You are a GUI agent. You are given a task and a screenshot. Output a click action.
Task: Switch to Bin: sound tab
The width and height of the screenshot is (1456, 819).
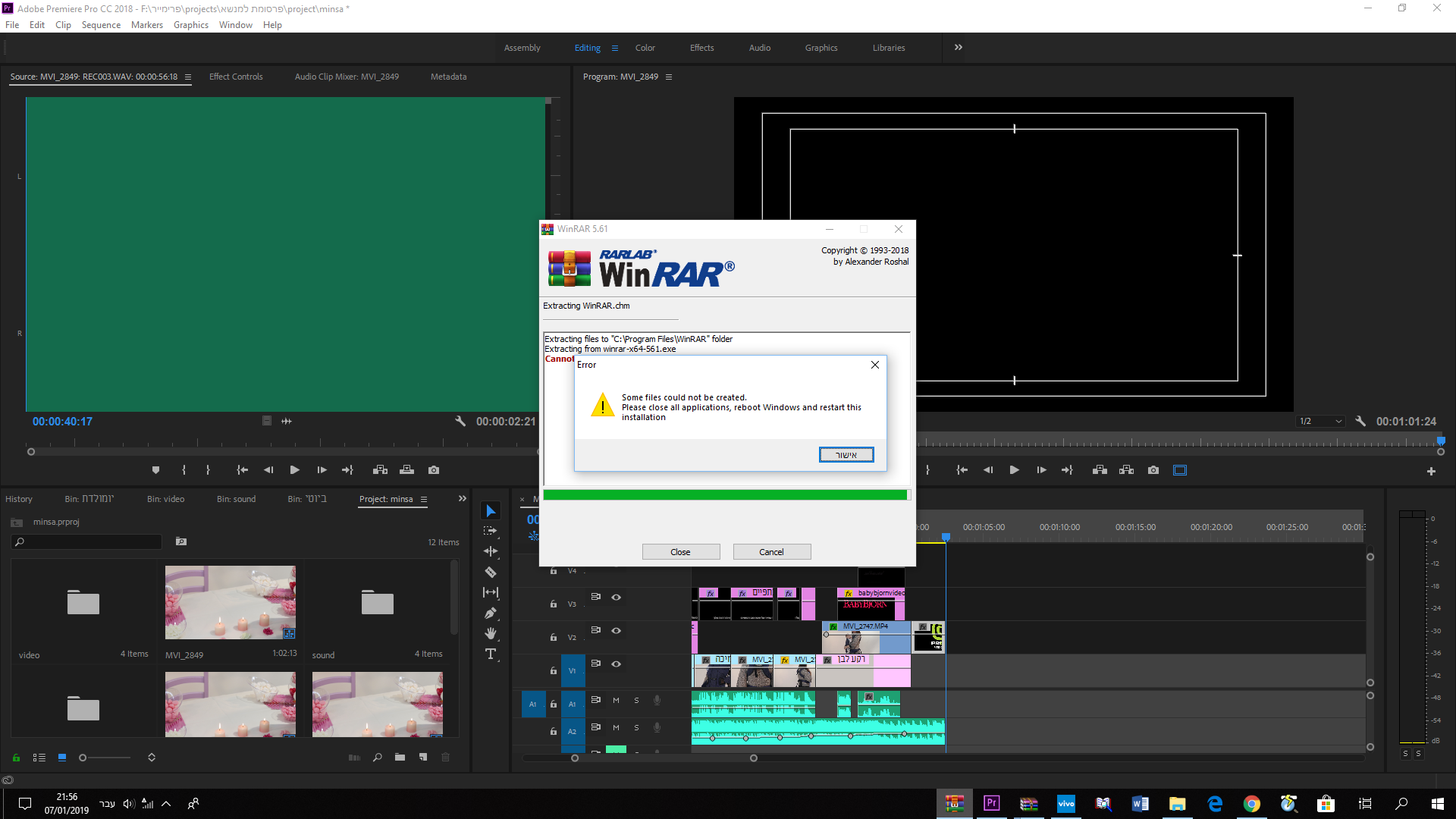236,499
